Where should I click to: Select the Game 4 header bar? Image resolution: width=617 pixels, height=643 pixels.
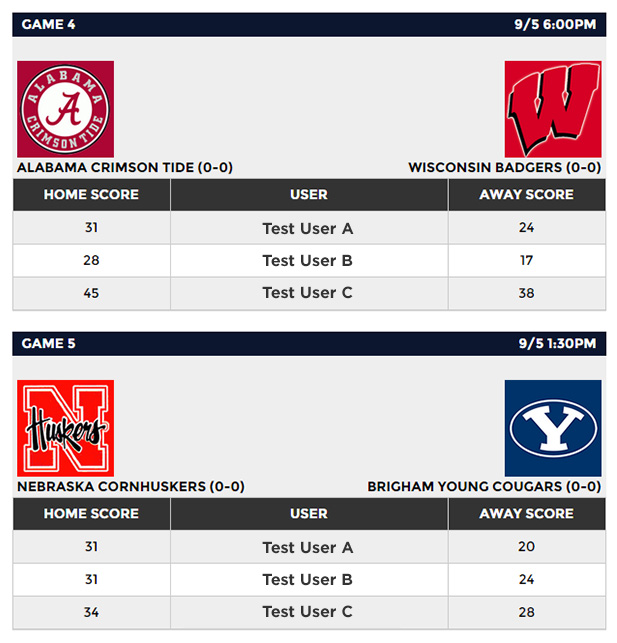[309, 25]
